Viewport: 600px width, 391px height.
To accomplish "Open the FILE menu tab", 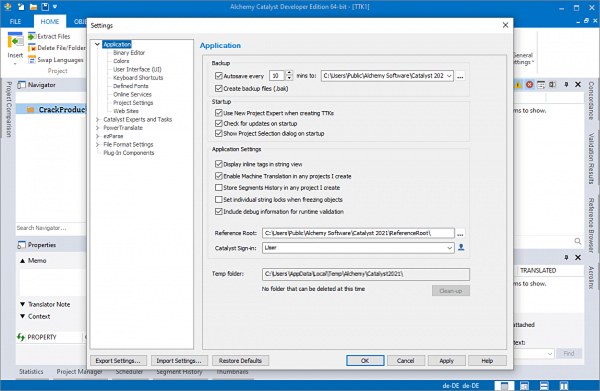I will click(15, 21).
